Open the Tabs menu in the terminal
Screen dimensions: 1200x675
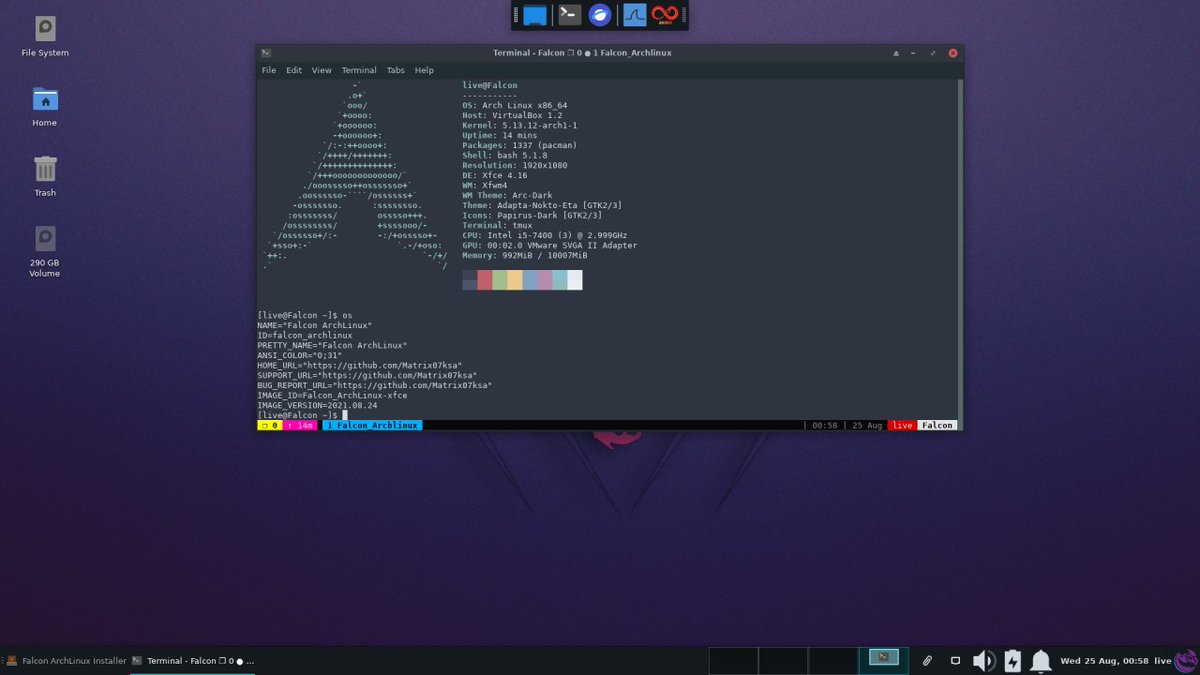(395, 70)
